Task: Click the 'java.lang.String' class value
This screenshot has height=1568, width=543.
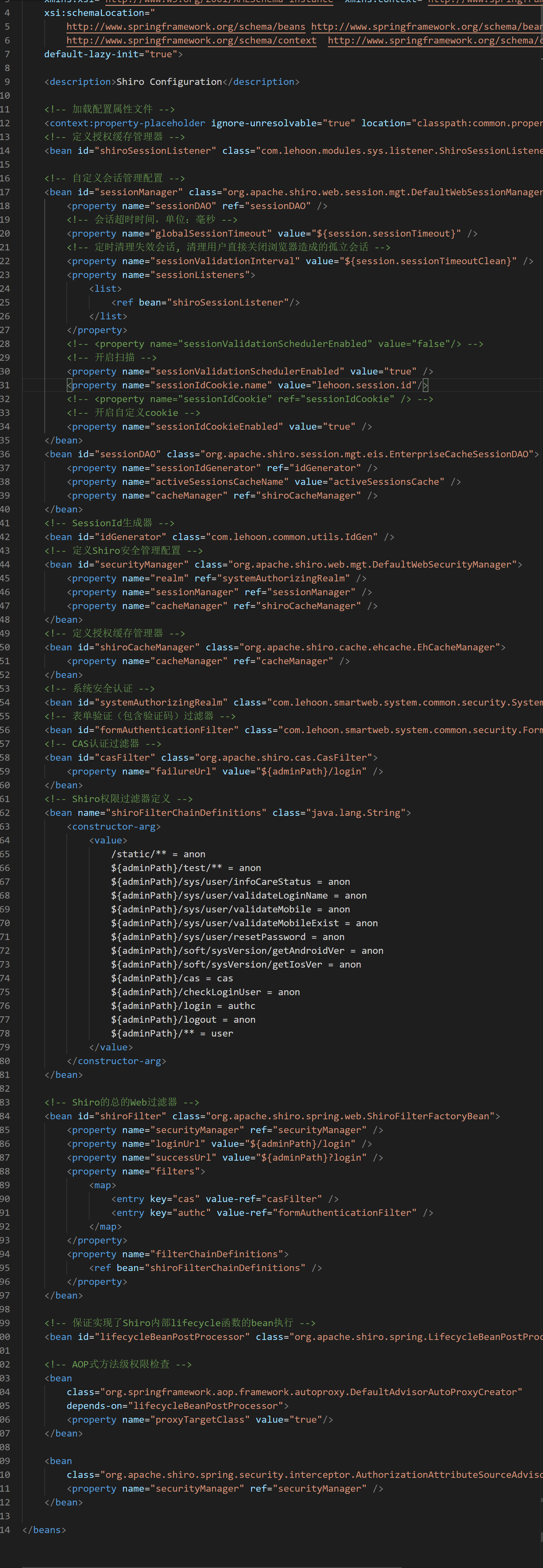Action: 355,813
